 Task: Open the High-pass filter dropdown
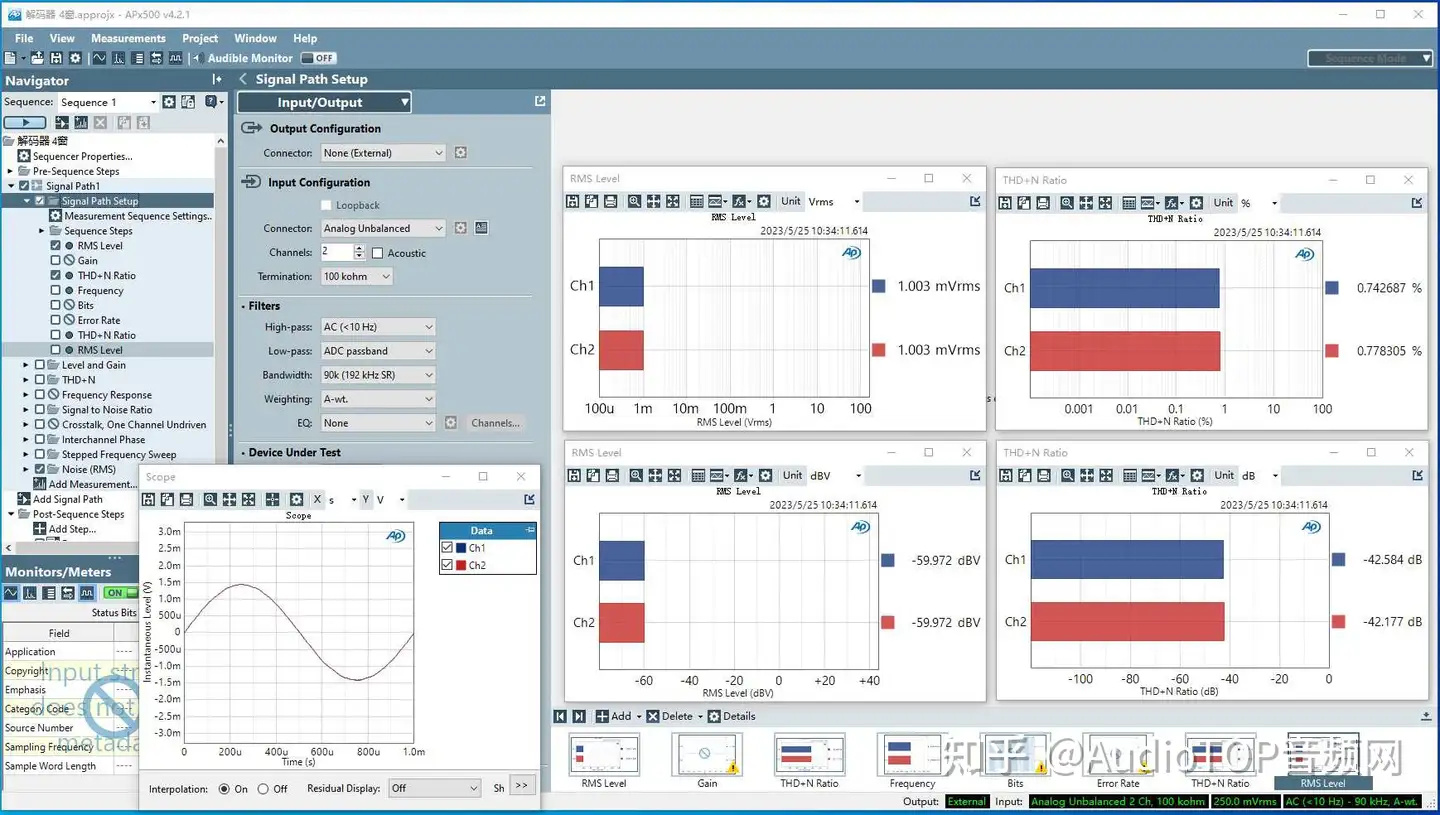pos(378,327)
